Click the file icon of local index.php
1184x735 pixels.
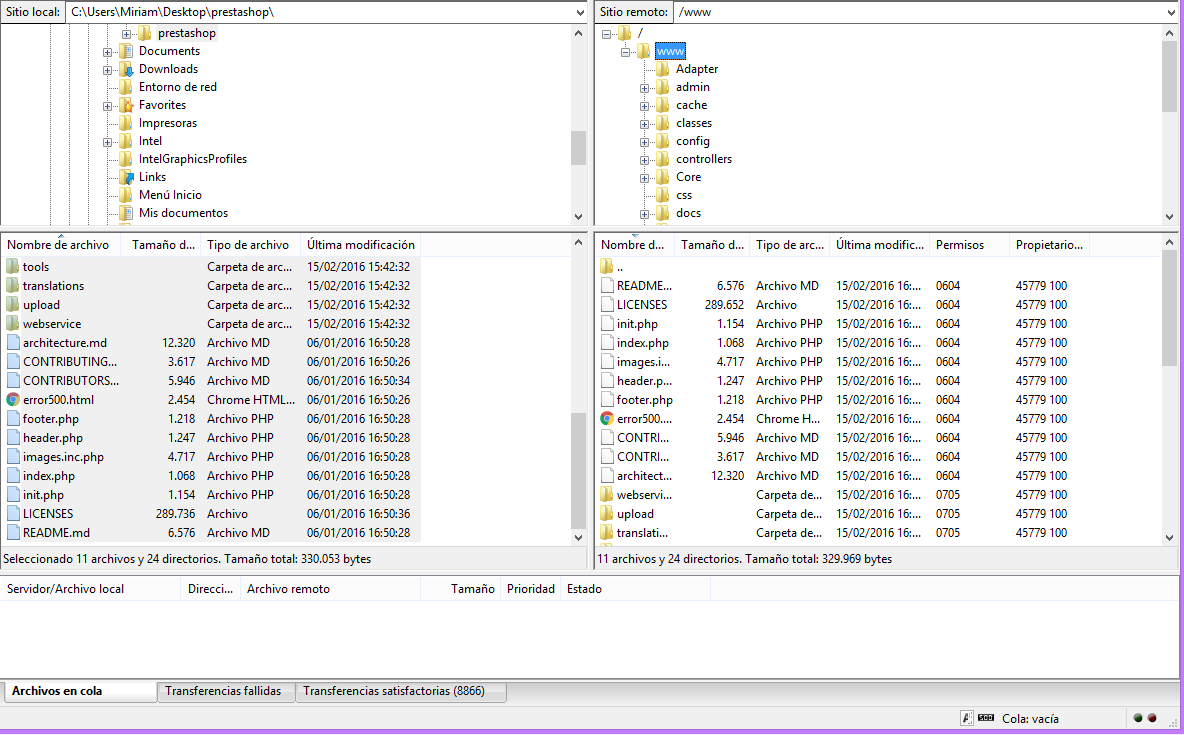(13, 476)
